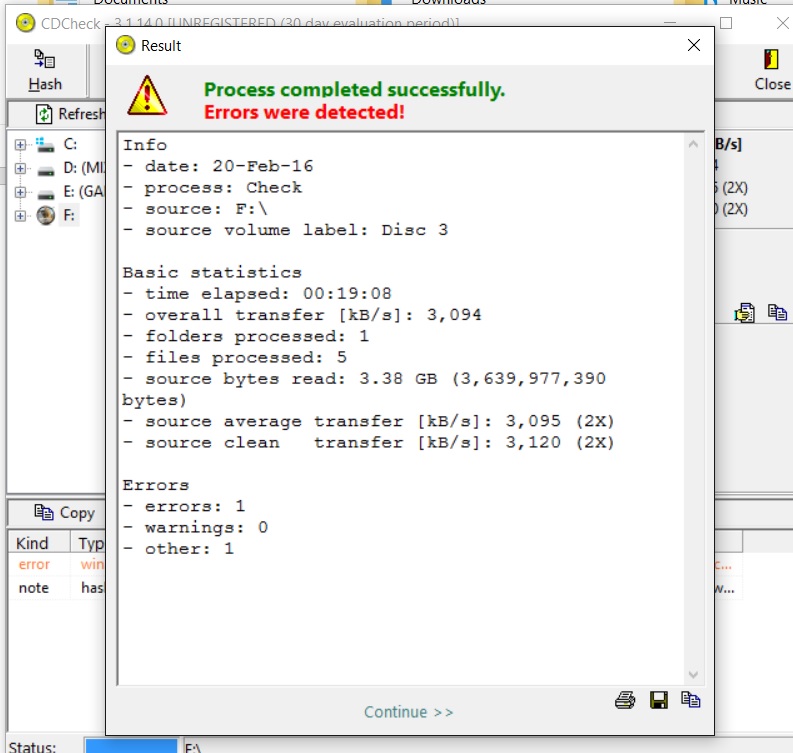Select the F: disc drive icon
This screenshot has height=753, width=793.
coord(46,216)
